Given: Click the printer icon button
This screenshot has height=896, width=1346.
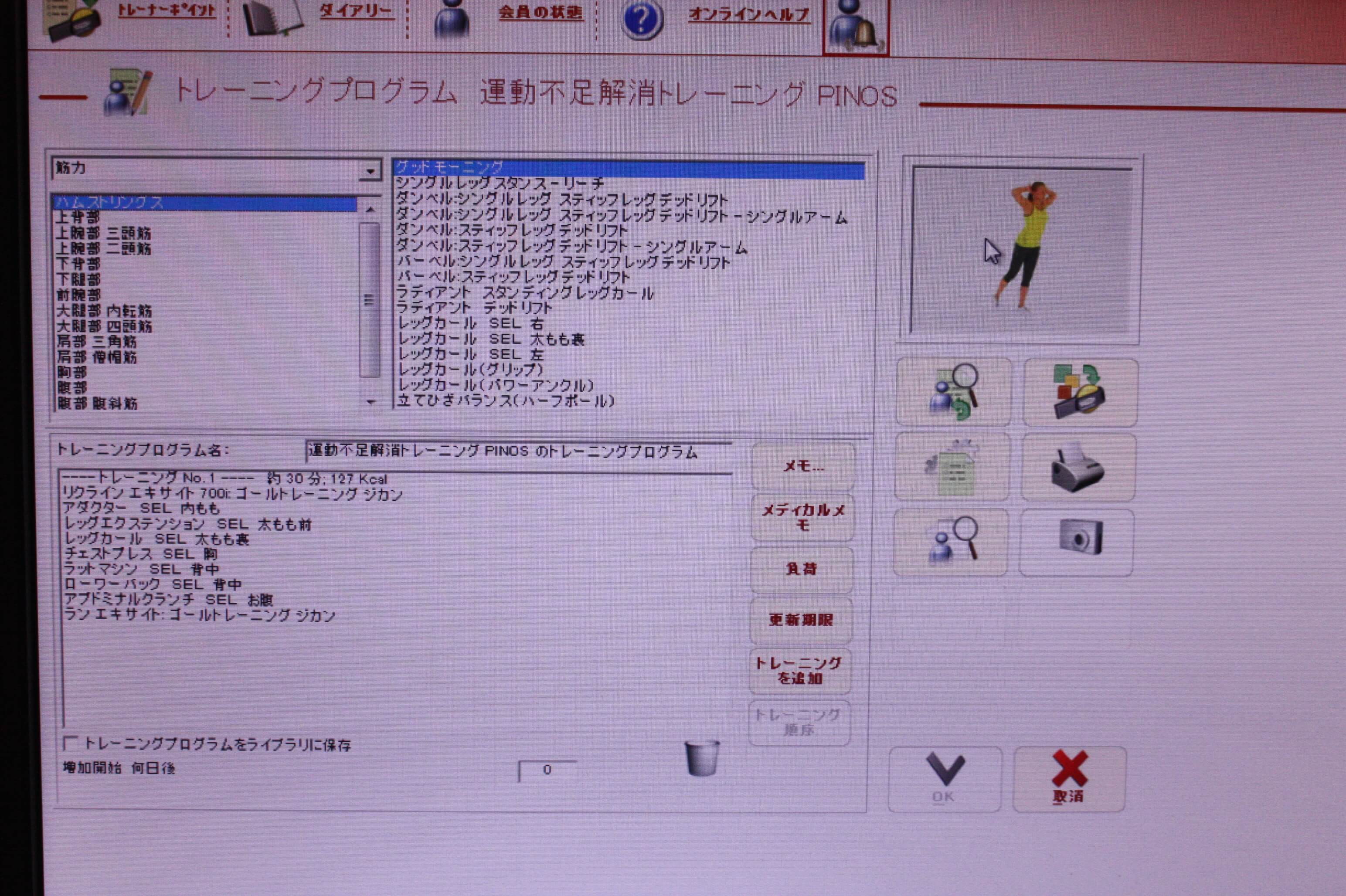Looking at the screenshot, I should click(x=1077, y=467).
